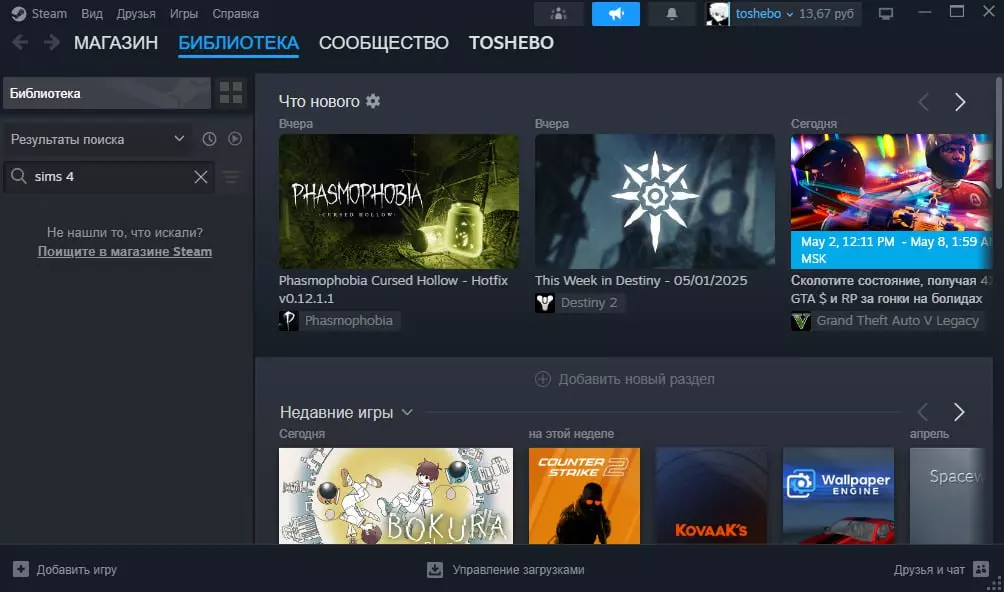Click the sims 4 search field
The image size is (1004, 592).
coord(109,177)
